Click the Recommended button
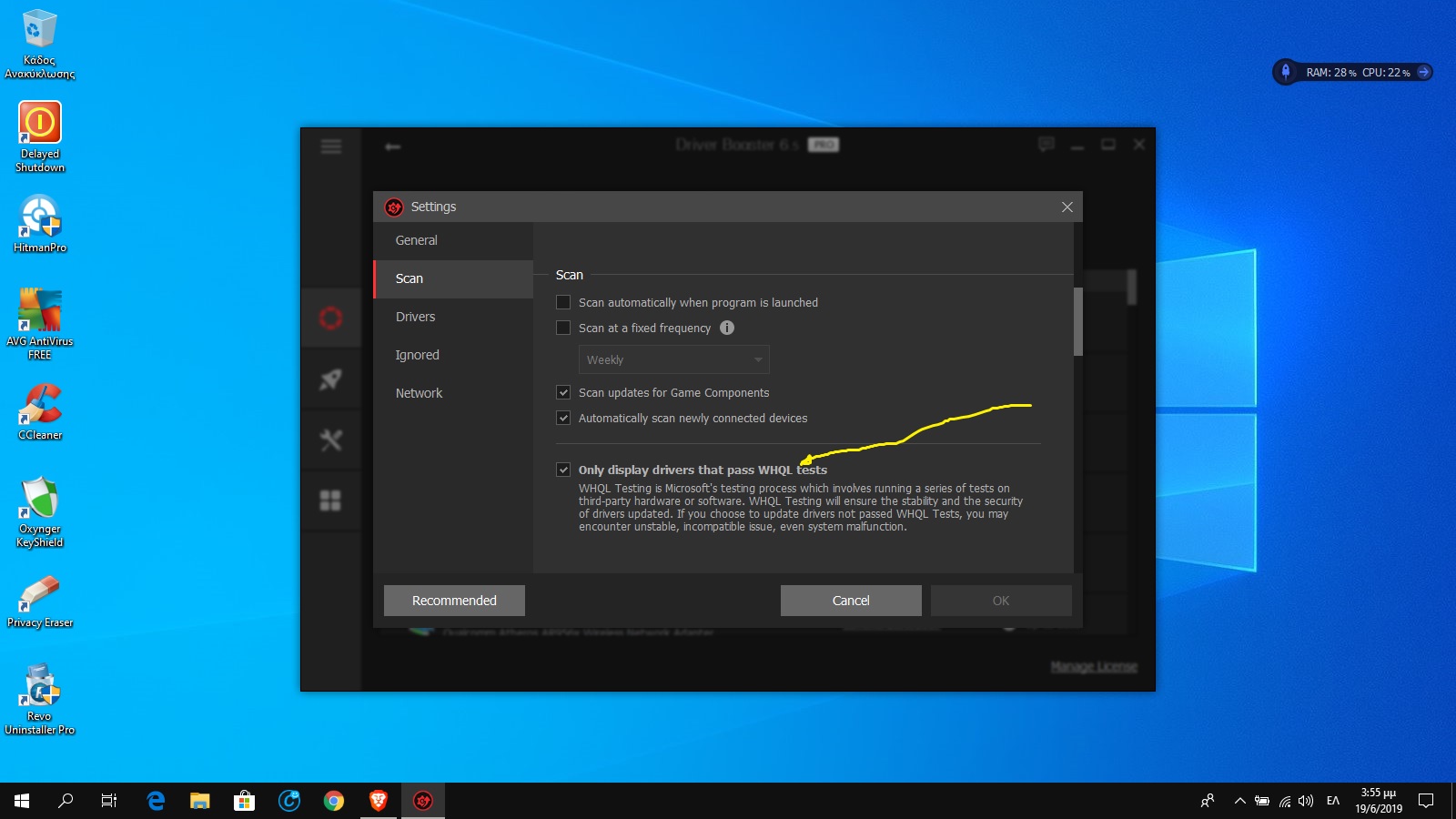Viewport: 1456px width, 819px height. pos(454,601)
